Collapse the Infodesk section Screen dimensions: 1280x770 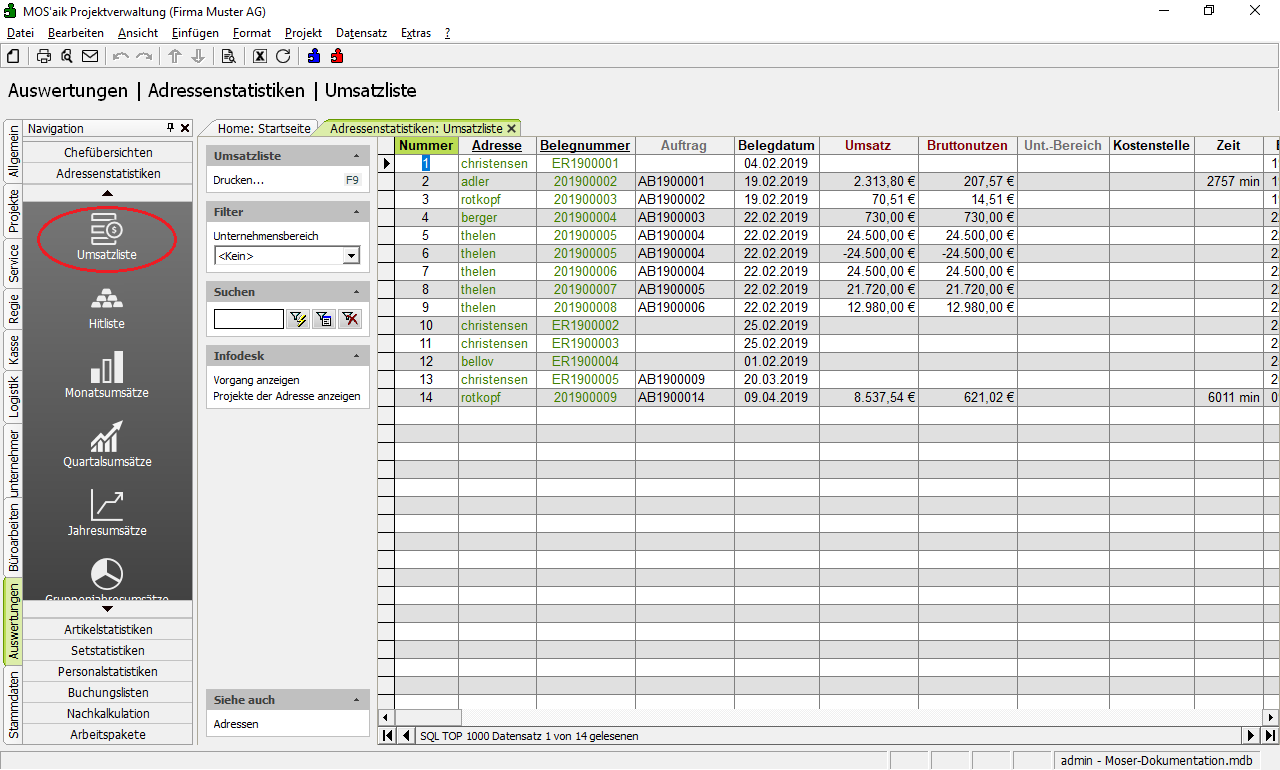[x=357, y=356]
